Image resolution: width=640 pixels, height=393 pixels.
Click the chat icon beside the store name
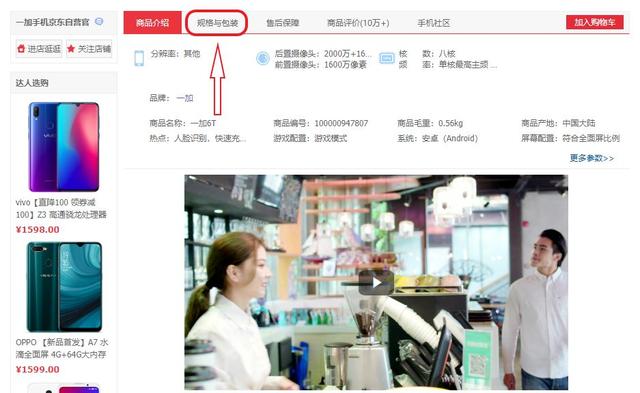point(99,22)
